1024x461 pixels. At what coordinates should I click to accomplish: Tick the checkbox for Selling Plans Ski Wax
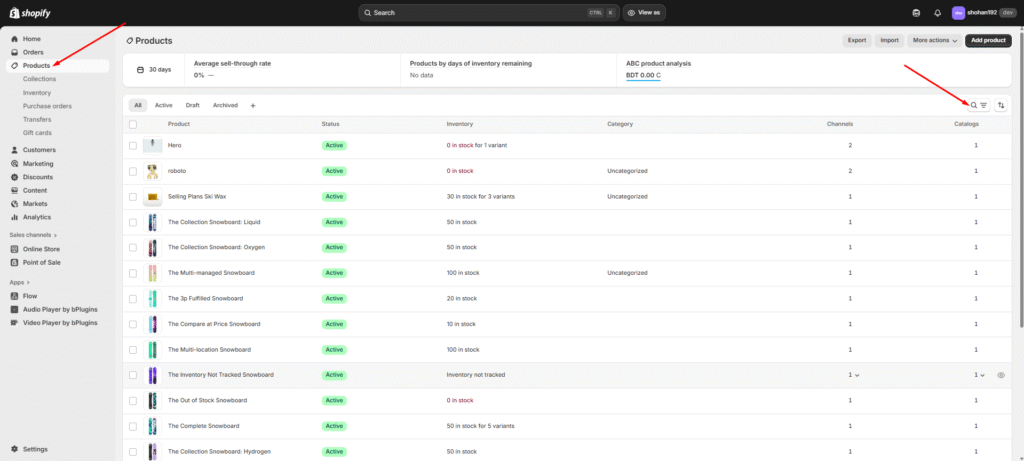tap(132, 197)
